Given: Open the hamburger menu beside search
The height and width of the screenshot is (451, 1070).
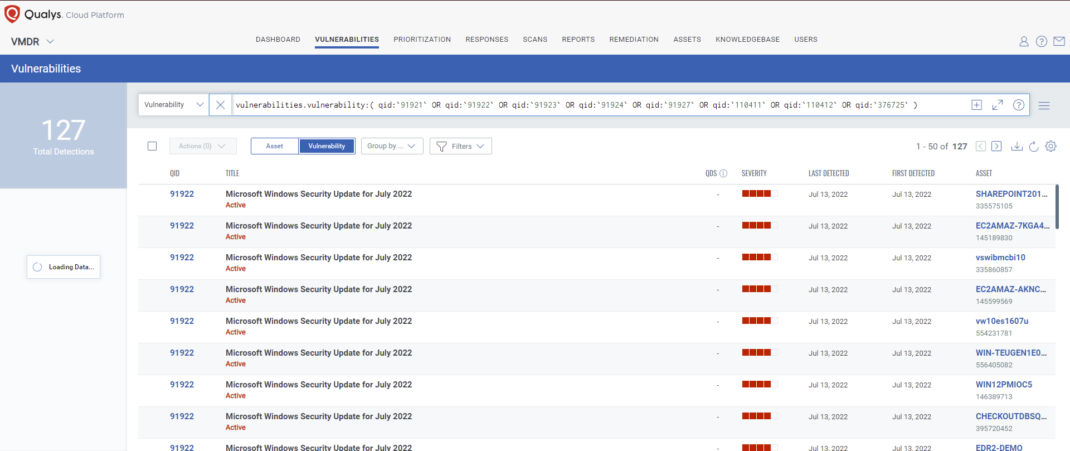Looking at the screenshot, I should pos(1044,105).
